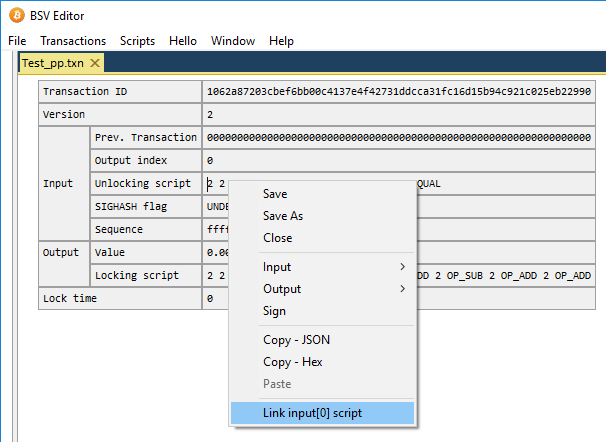
Task: Click the OP_SUB text in locking script
Action: pos(465,275)
